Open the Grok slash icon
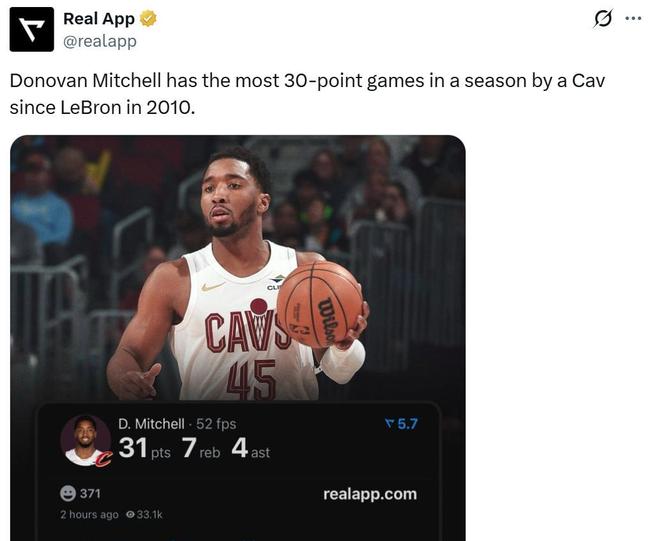This screenshot has width=660, height=541. point(603,19)
